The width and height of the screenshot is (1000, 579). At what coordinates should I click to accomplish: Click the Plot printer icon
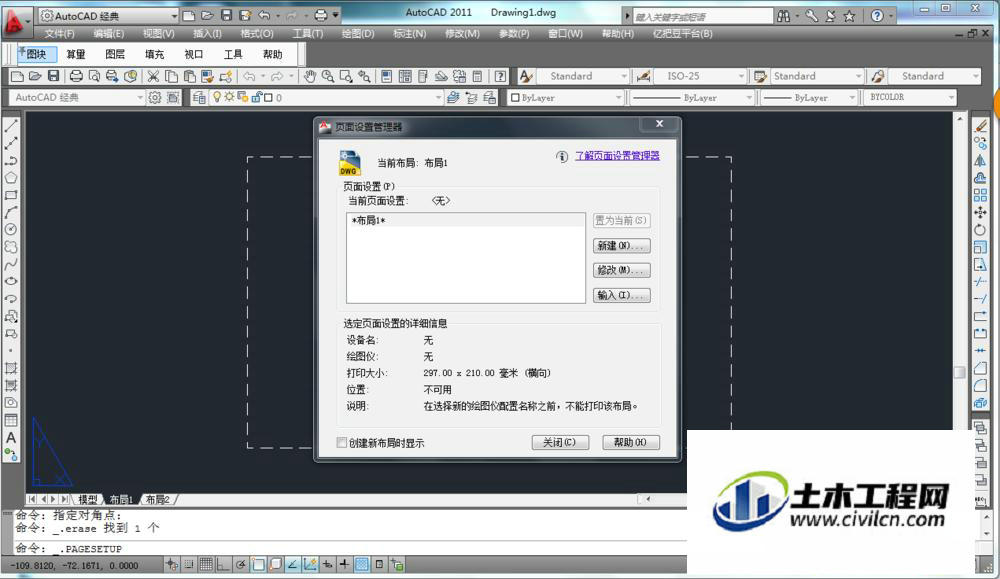click(x=76, y=77)
